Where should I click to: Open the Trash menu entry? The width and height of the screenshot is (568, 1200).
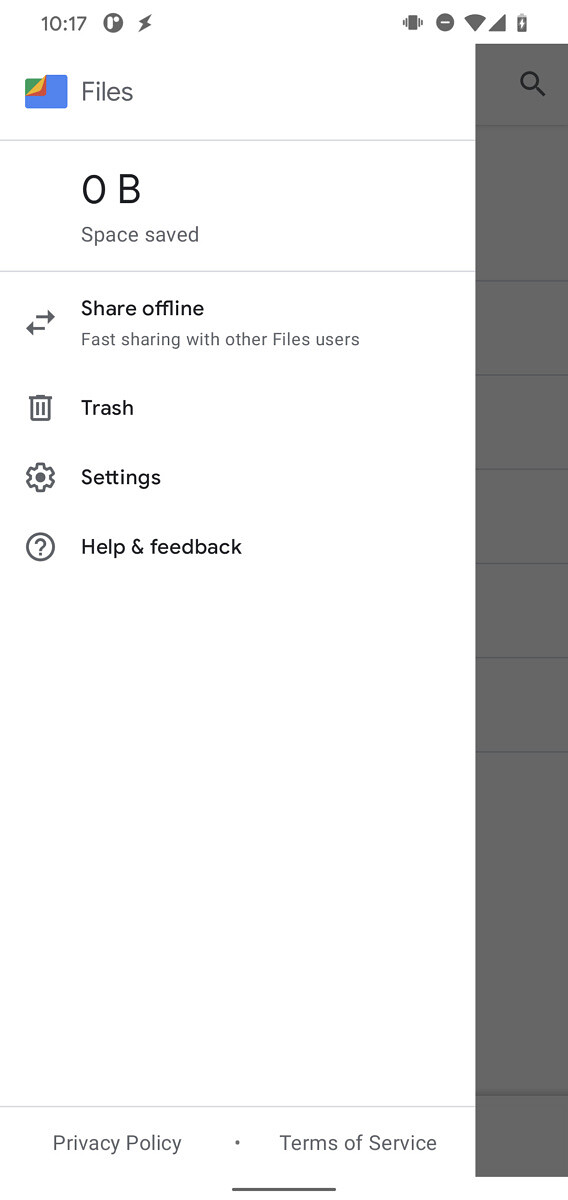click(x=237, y=408)
